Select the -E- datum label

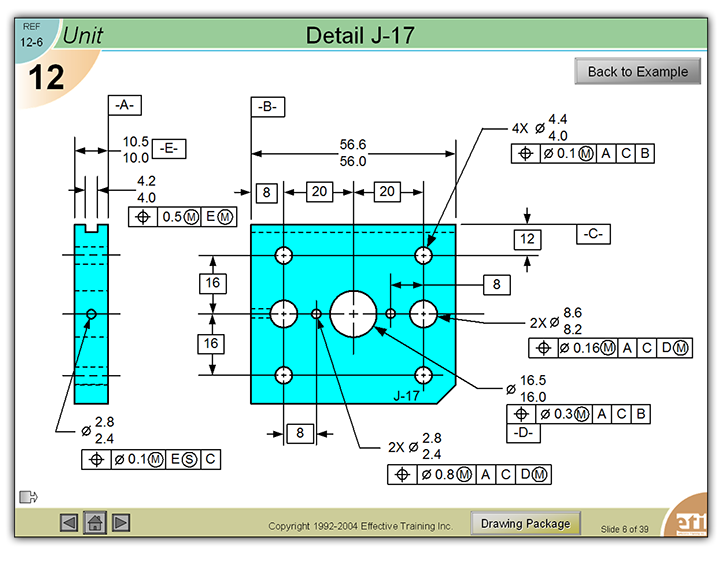coord(169,149)
